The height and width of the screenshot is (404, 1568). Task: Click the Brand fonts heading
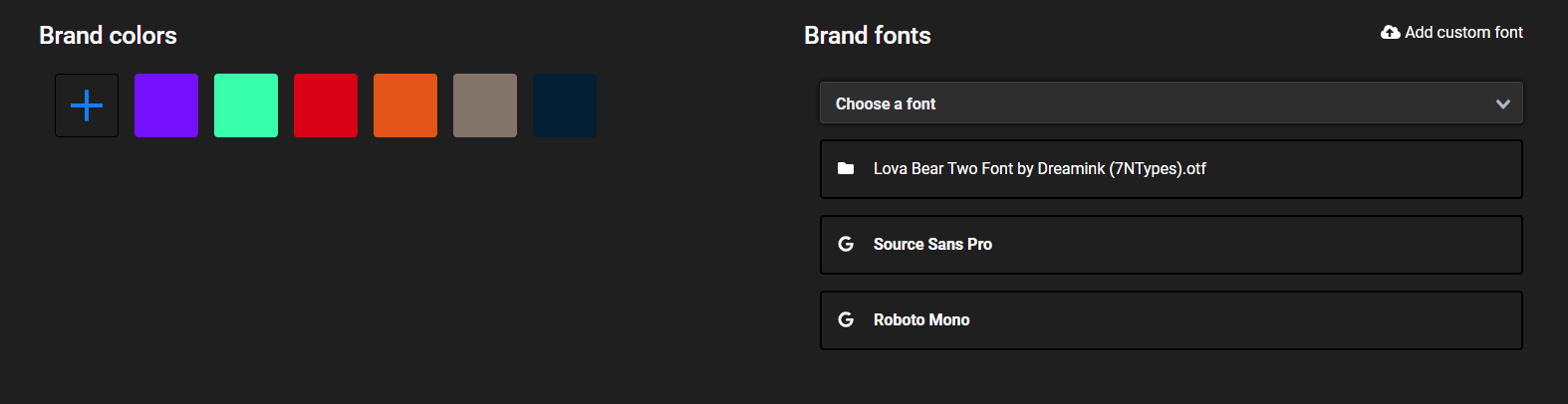pyautogui.click(x=867, y=36)
